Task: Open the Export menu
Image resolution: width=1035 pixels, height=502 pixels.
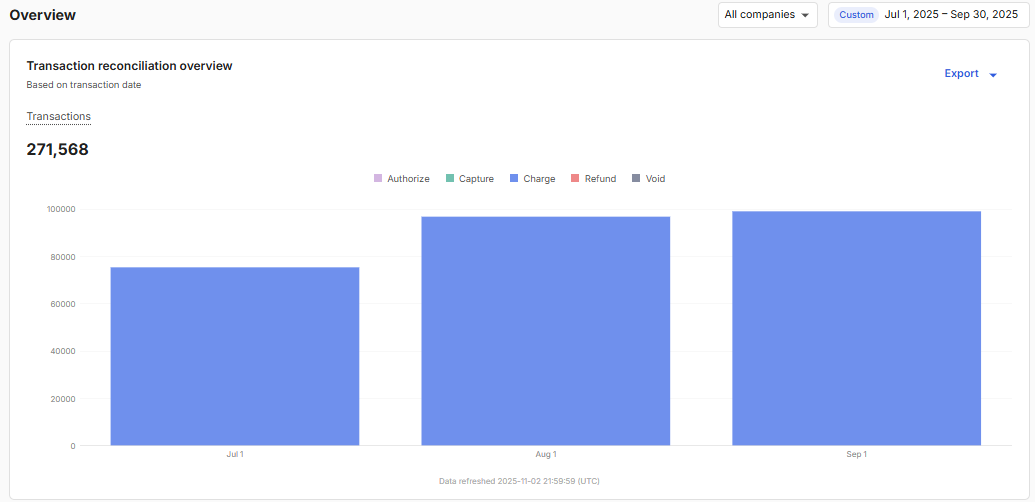Action: pos(970,74)
